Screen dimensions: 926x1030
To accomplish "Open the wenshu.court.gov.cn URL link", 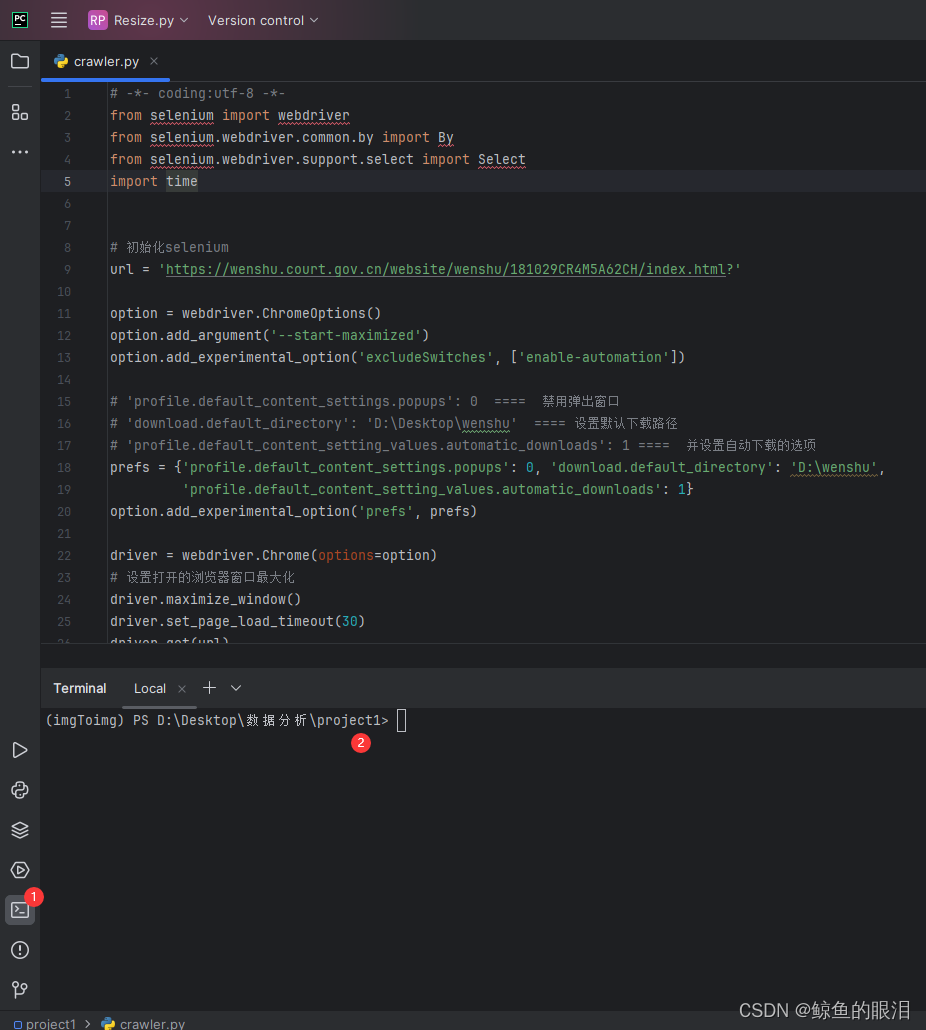I will [446, 269].
